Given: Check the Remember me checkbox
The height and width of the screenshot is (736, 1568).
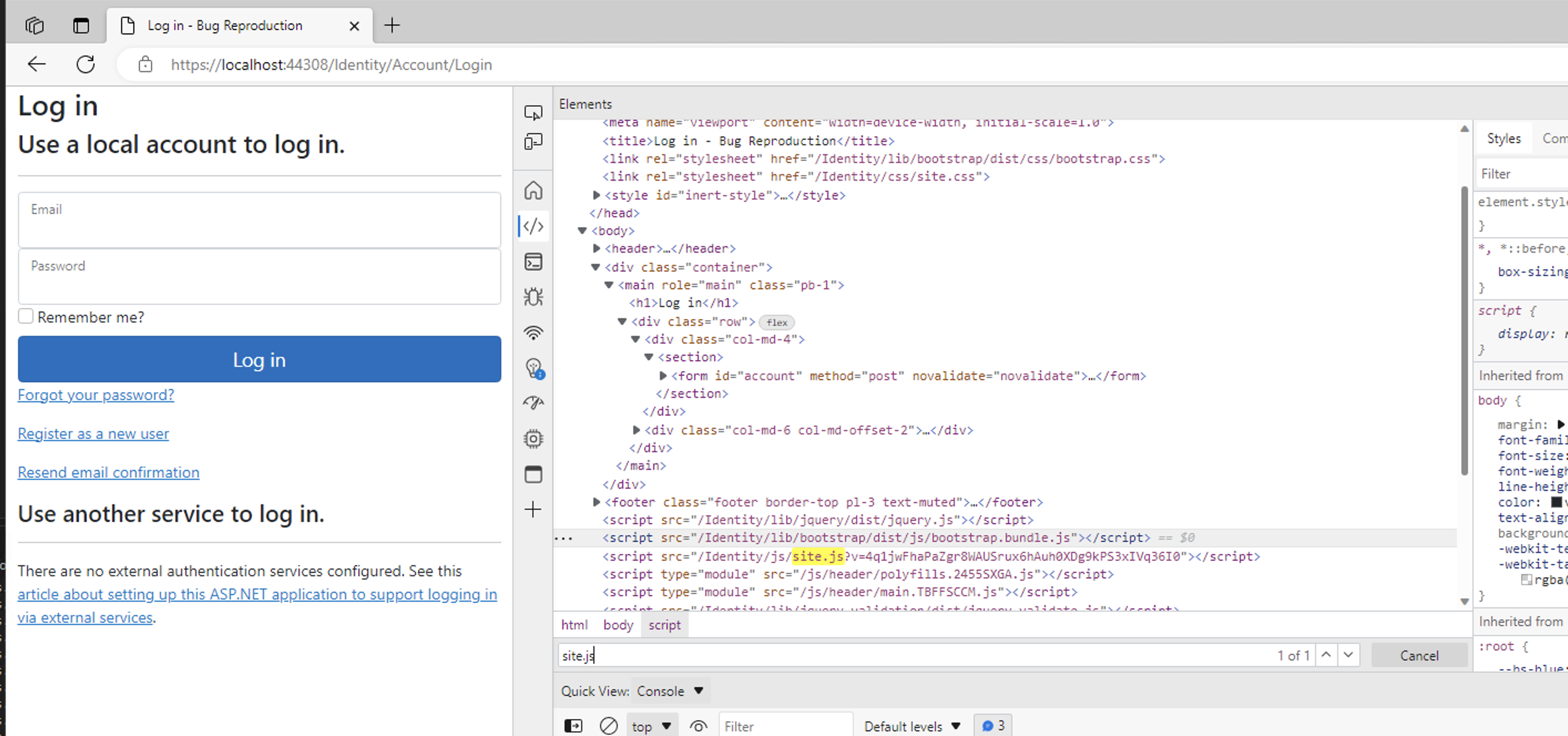Looking at the screenshot, I should [x=26, y=316].
